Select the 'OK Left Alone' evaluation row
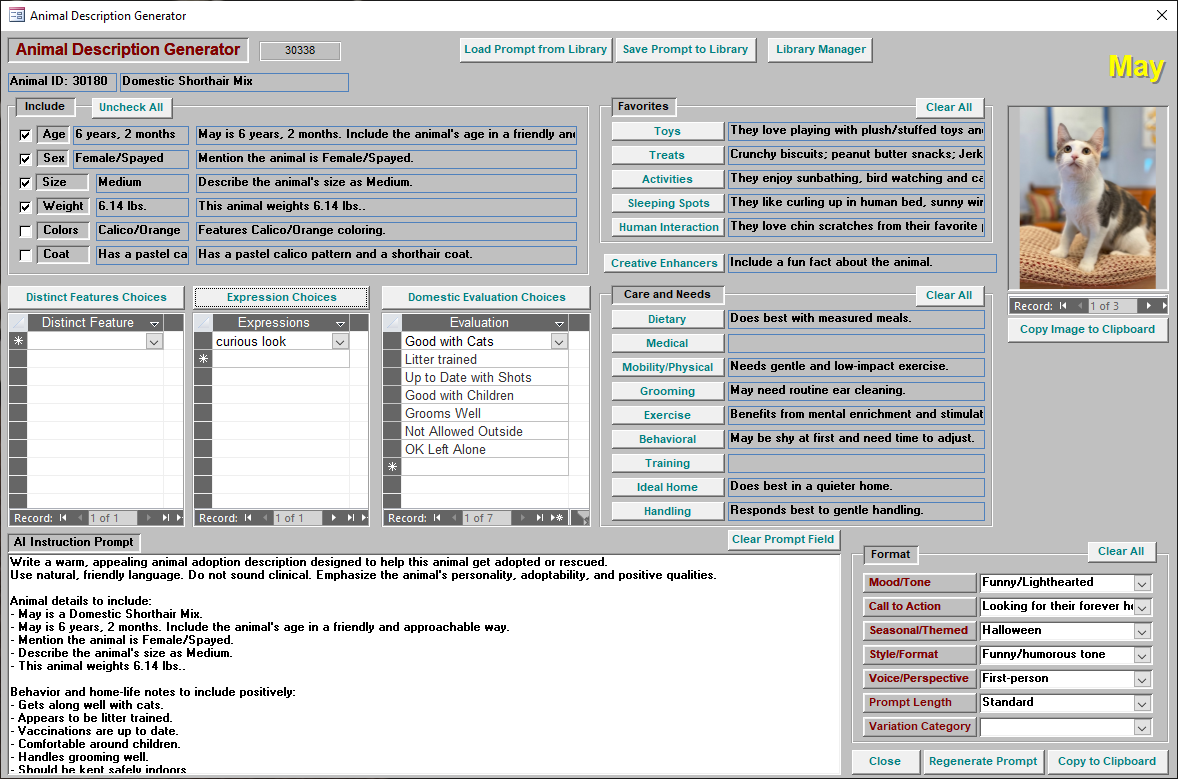The height and width of the screenshot is (779, 1178). click(485, 450)
